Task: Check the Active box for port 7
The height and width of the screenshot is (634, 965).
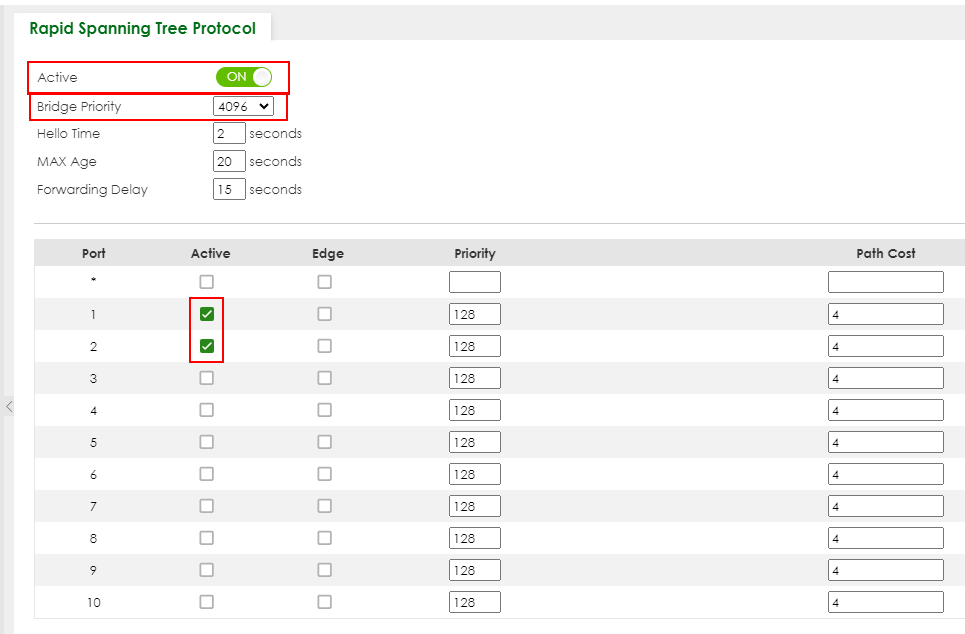Action: (x=207, y=506)
